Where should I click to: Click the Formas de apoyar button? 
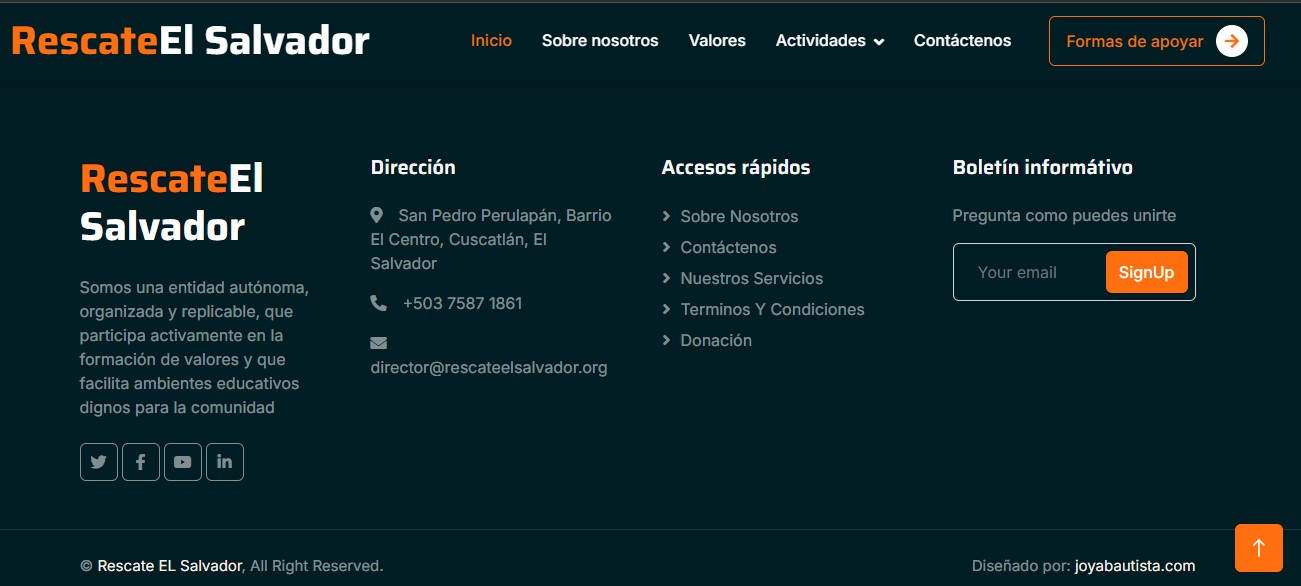[x=1156, y=41]
